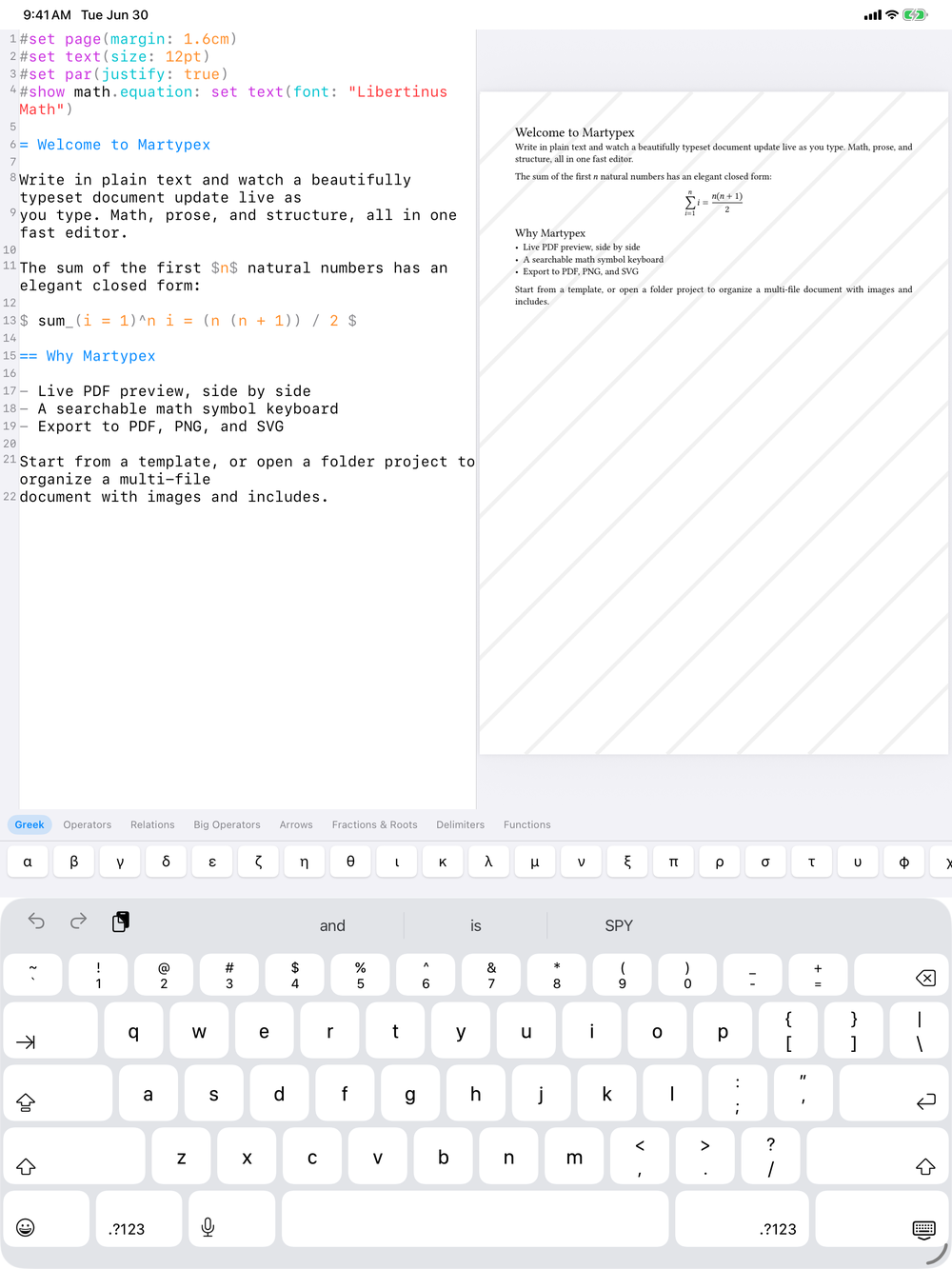Image resolution: width=952 pixels, height=1269 pixels.
Task: Tap the undo arrow in keyboard bar
Action: pyautogui.click(x=36, y=921)
